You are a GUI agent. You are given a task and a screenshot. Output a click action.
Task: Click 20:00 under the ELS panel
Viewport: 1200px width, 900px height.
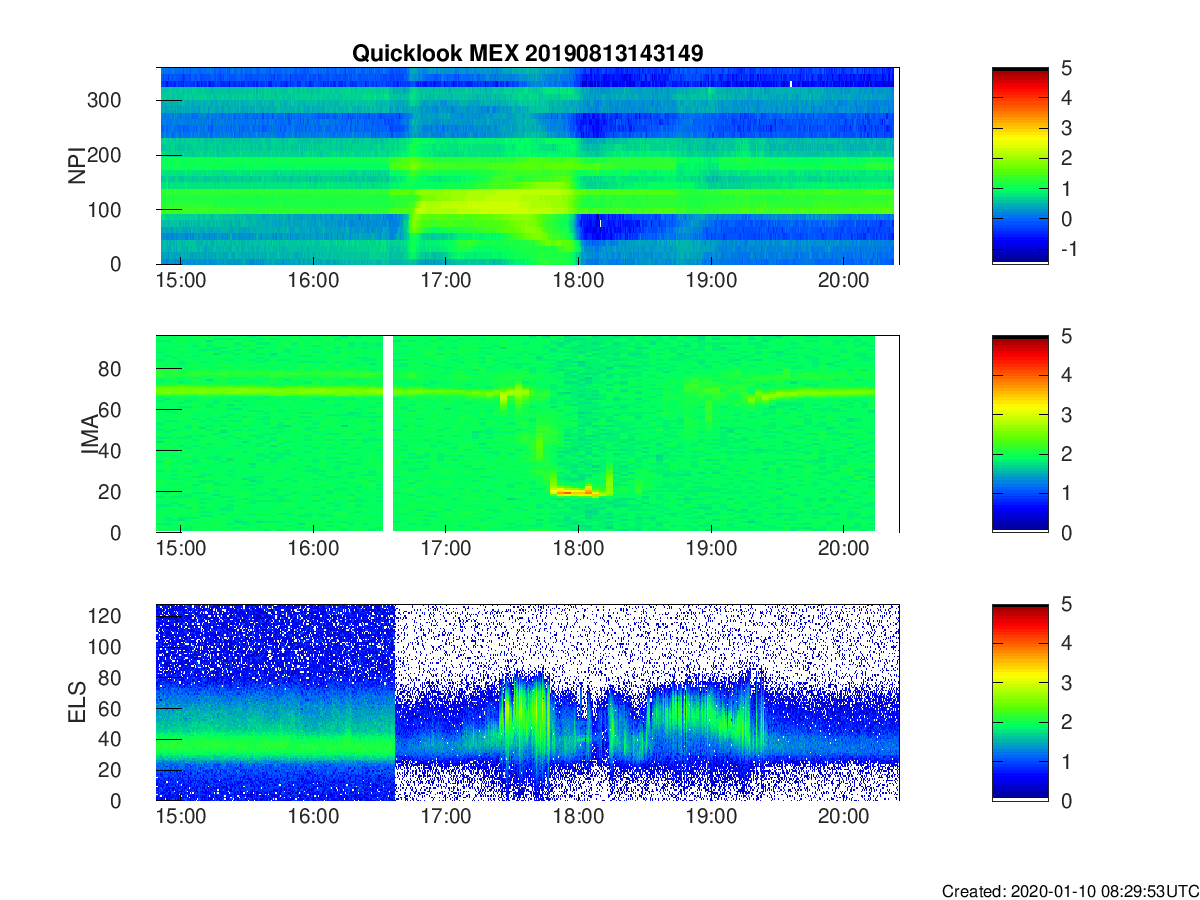click(x=843, y=818)
